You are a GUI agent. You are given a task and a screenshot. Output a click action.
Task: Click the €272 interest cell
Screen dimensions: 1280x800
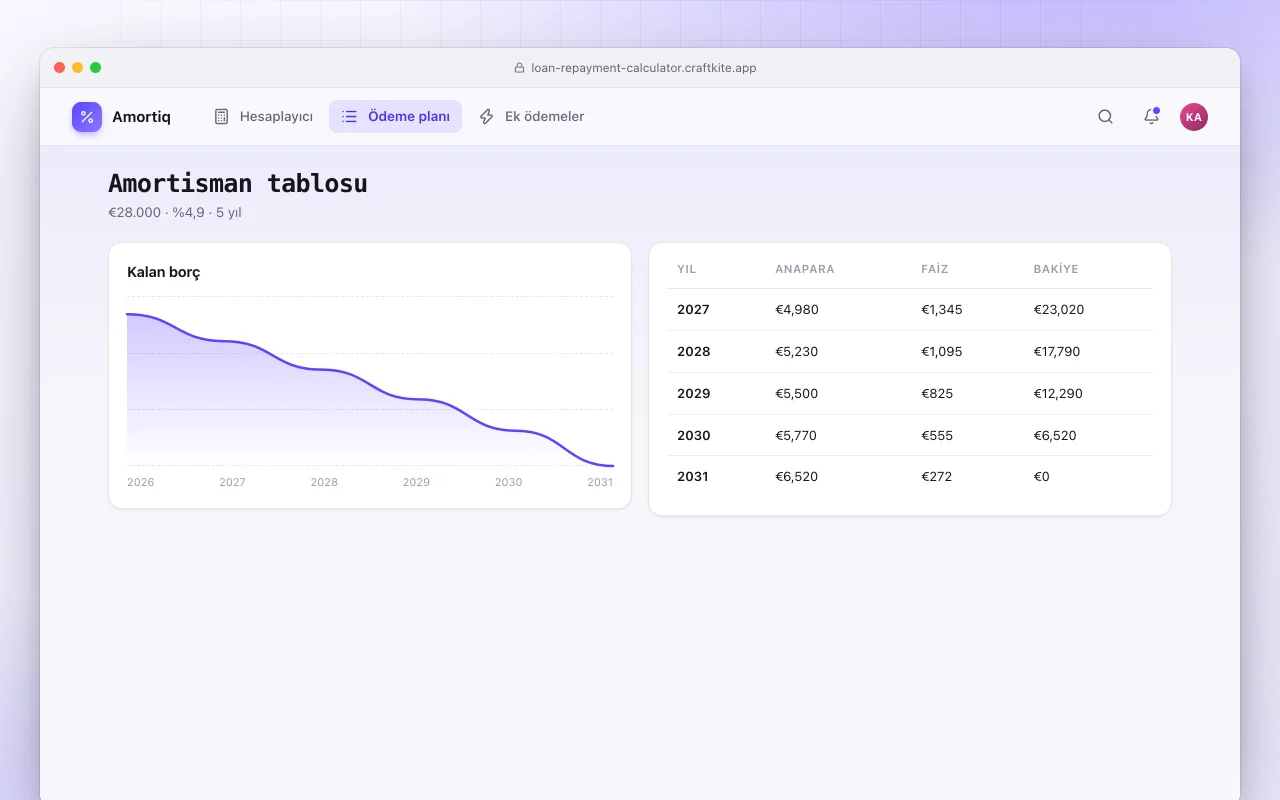(x=937, y=477)
